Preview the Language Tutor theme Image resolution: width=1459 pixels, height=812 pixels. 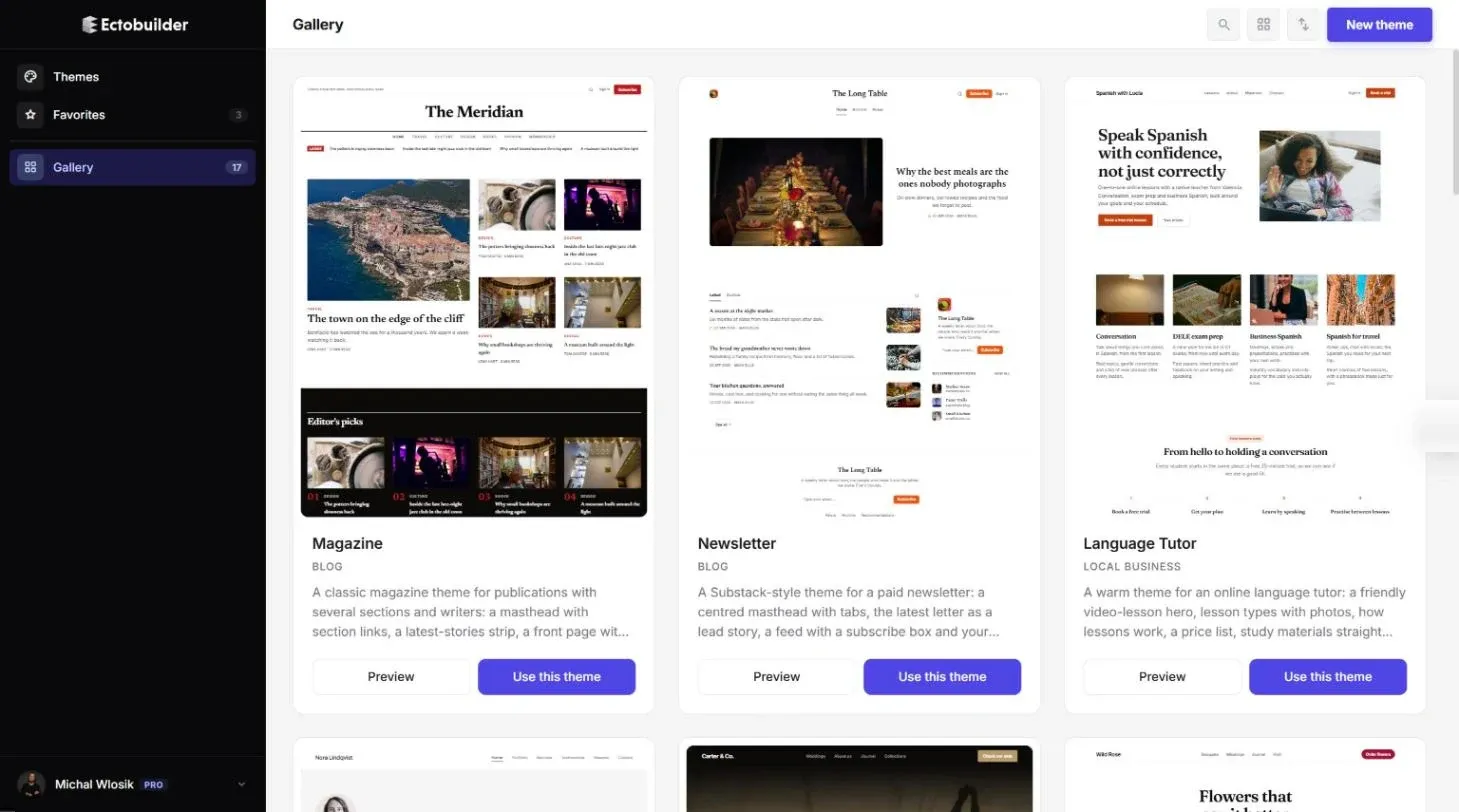pyautogui.click(x=1162, y=677)
